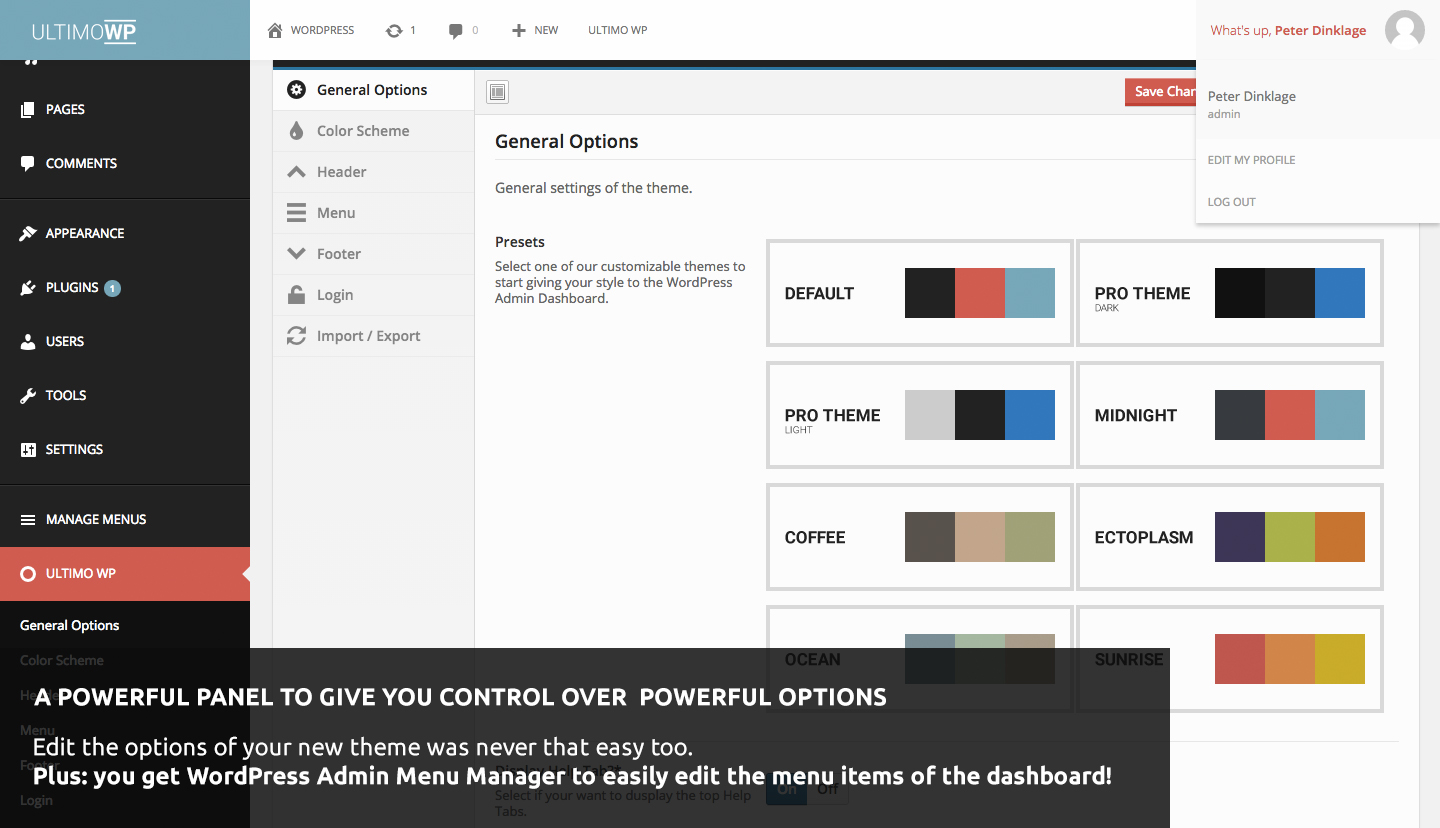Open the Import / Export tab
The width and height of the screenshot is (1440, 828).
pyautogui.click(x=373, y=336)
